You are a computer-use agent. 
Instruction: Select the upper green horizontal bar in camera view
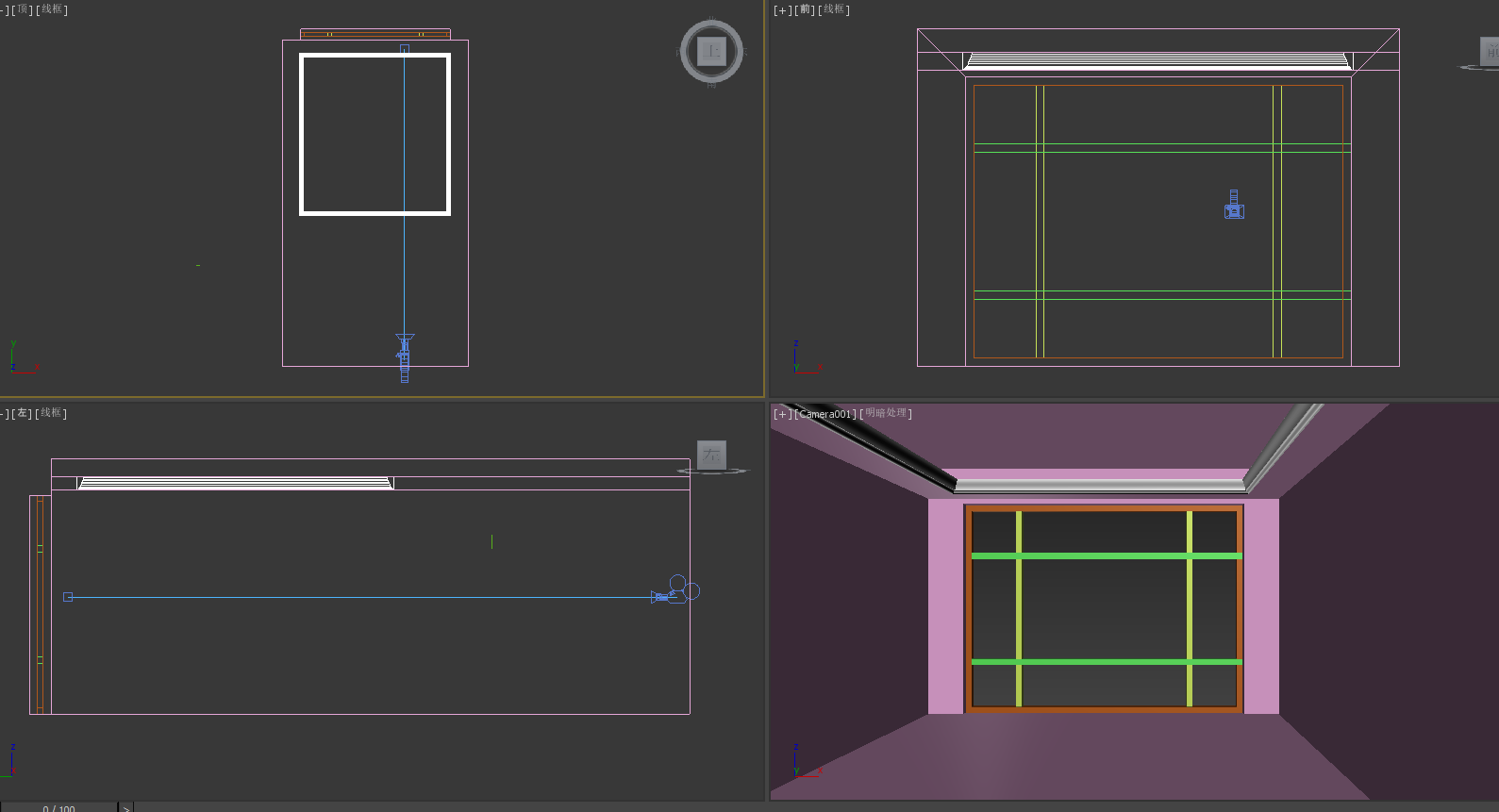1107,556
